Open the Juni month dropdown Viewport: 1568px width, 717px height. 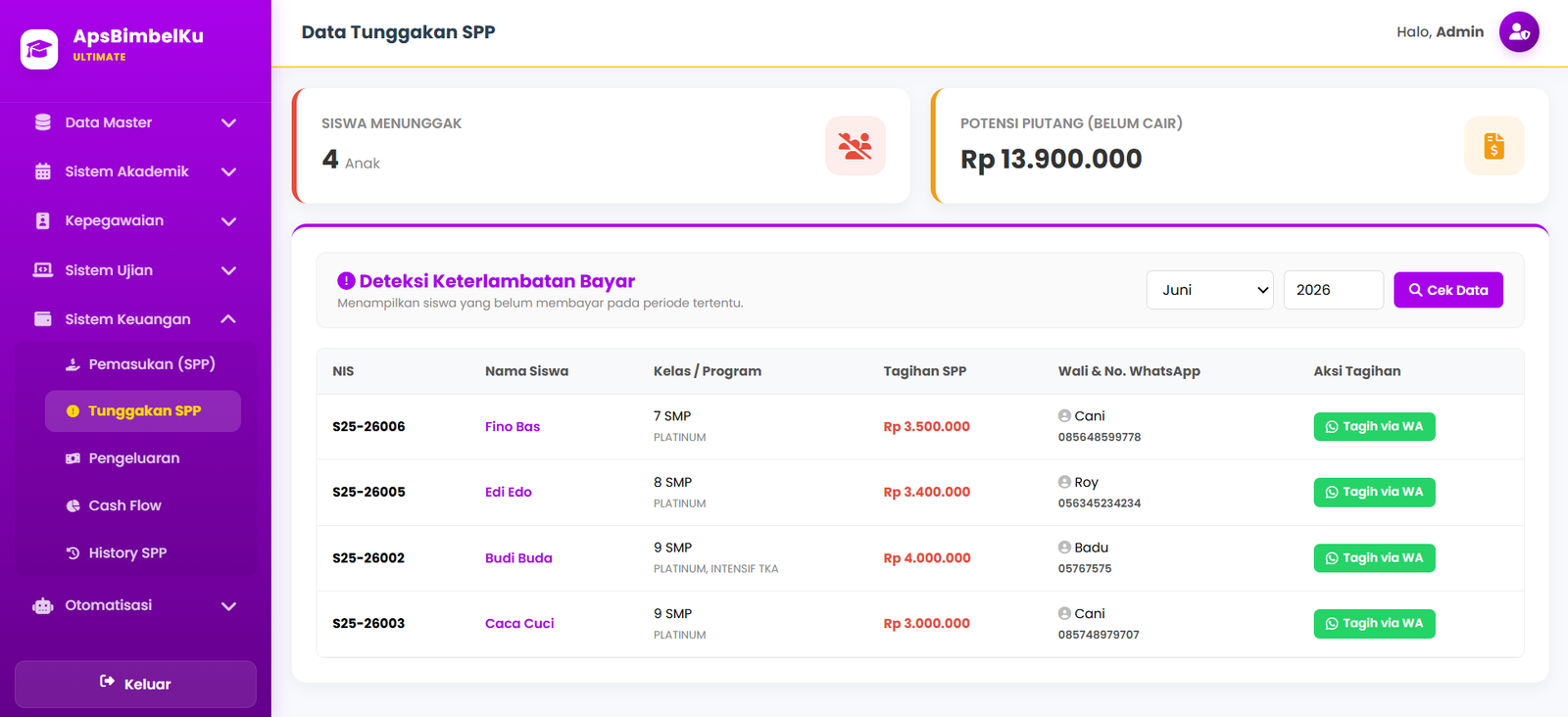click(1210, 290)
